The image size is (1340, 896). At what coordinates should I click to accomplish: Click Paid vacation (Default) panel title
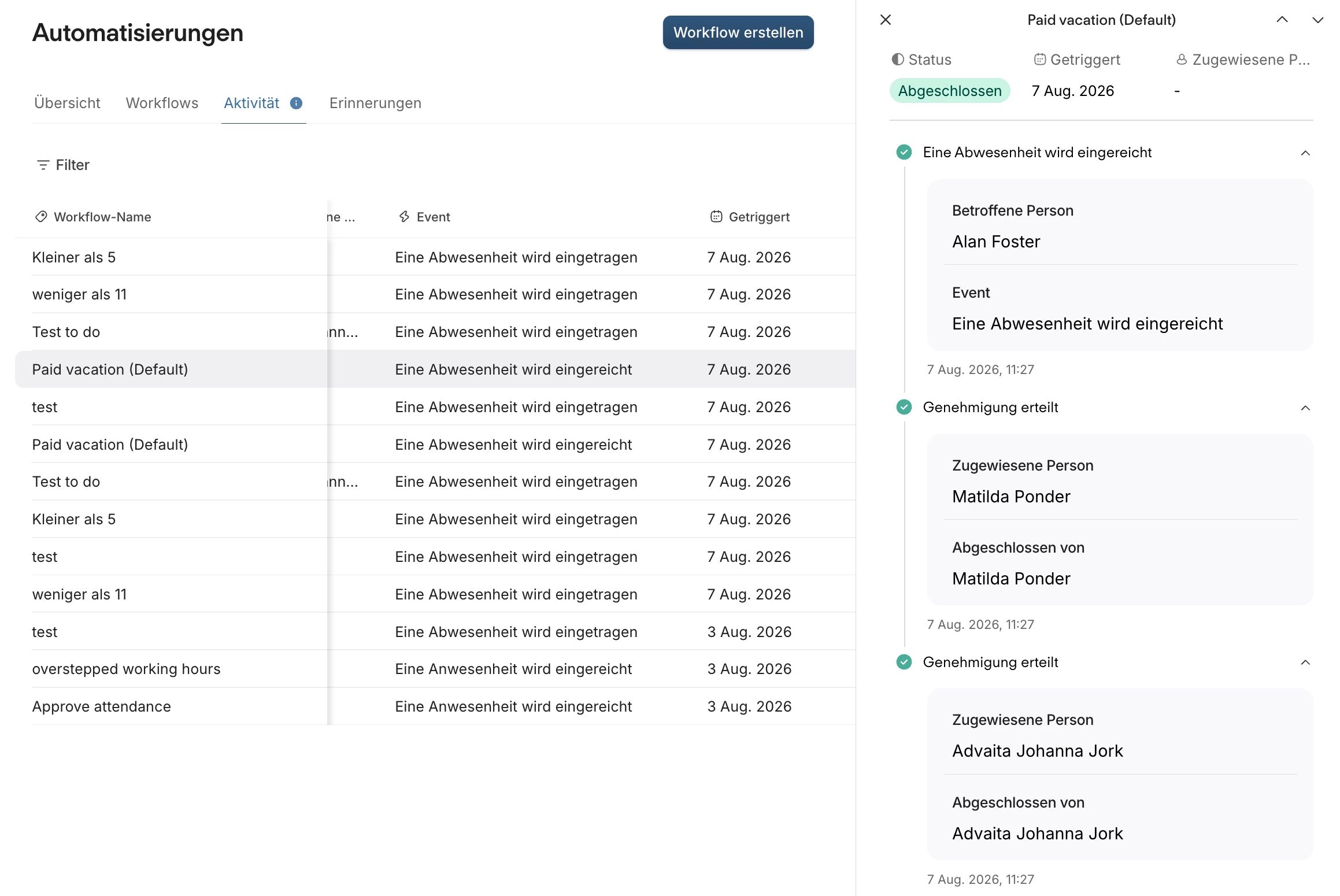pos(1101,20)
